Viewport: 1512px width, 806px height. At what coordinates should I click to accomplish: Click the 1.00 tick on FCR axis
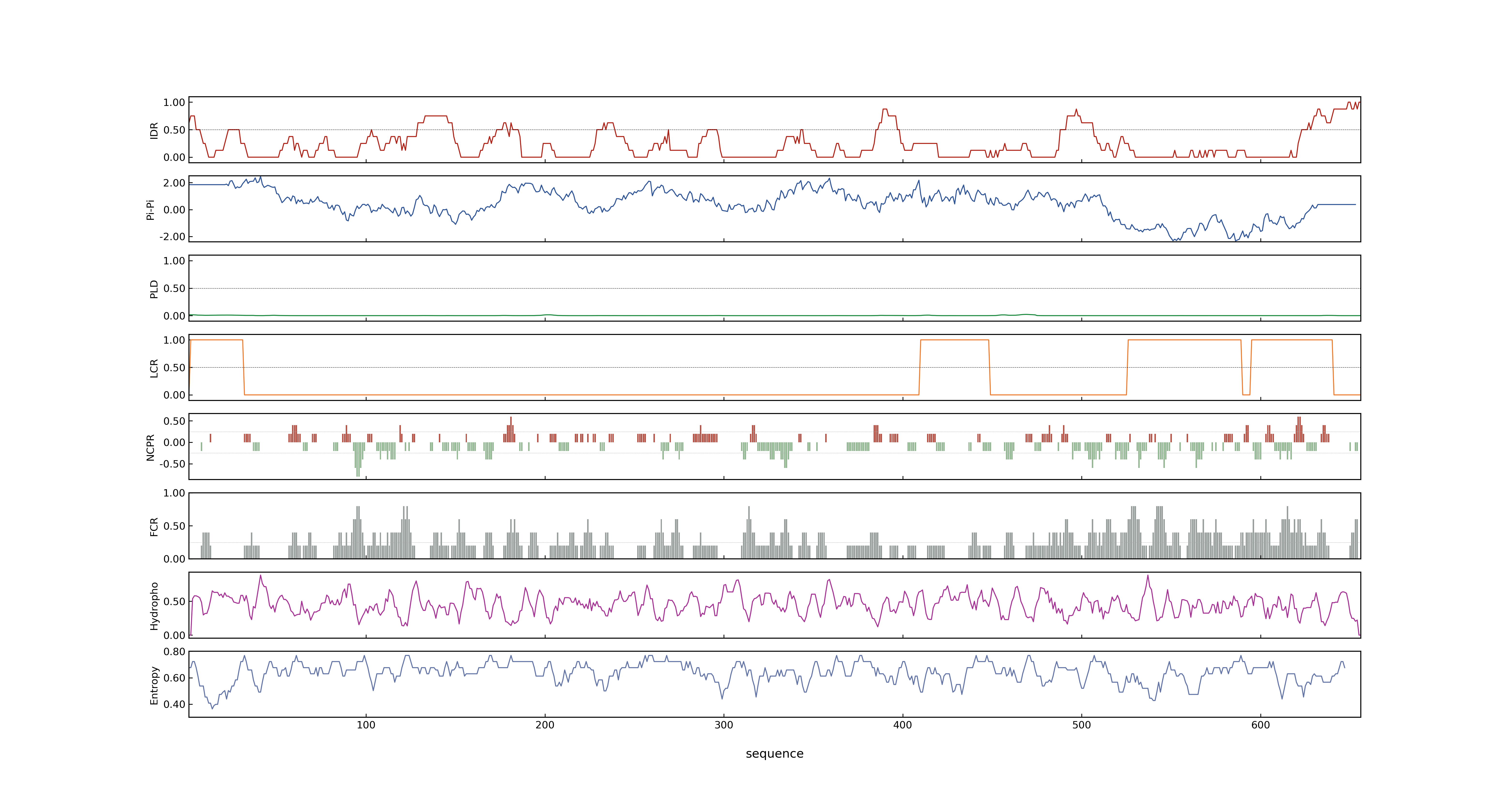(174, 493)
